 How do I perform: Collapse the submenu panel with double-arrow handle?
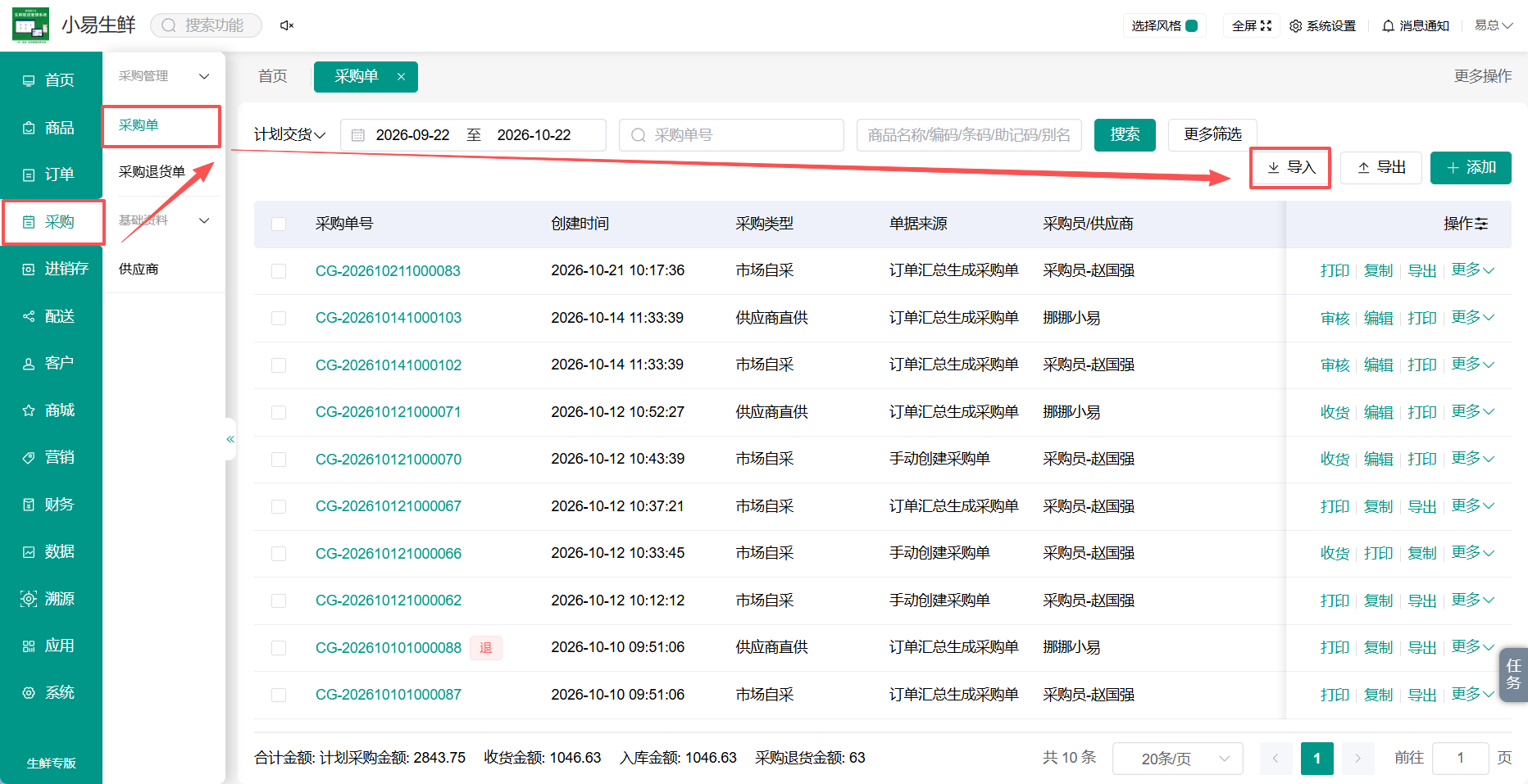[230, 439]
